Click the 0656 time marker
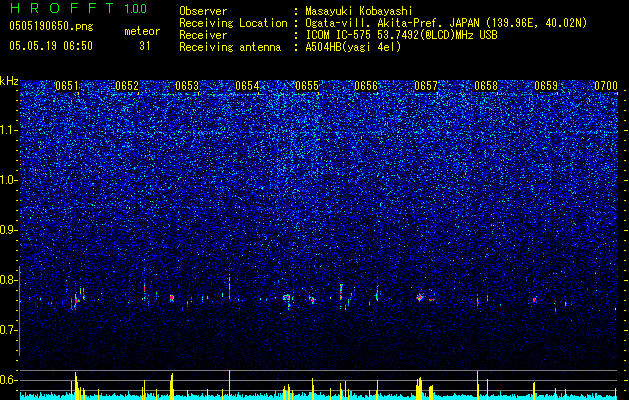Viewport: 629px width, 400px height. [366, 86]
